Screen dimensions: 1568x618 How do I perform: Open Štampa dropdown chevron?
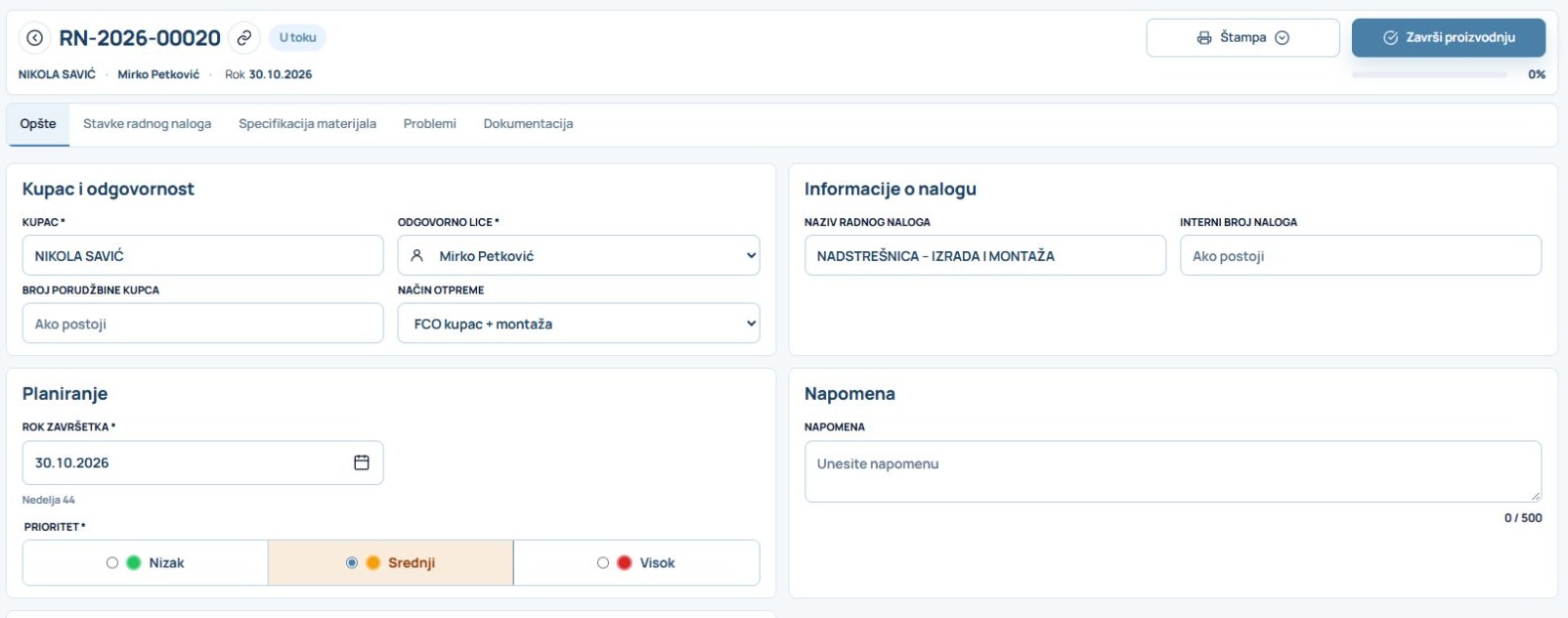click(x=1283, y=38)
